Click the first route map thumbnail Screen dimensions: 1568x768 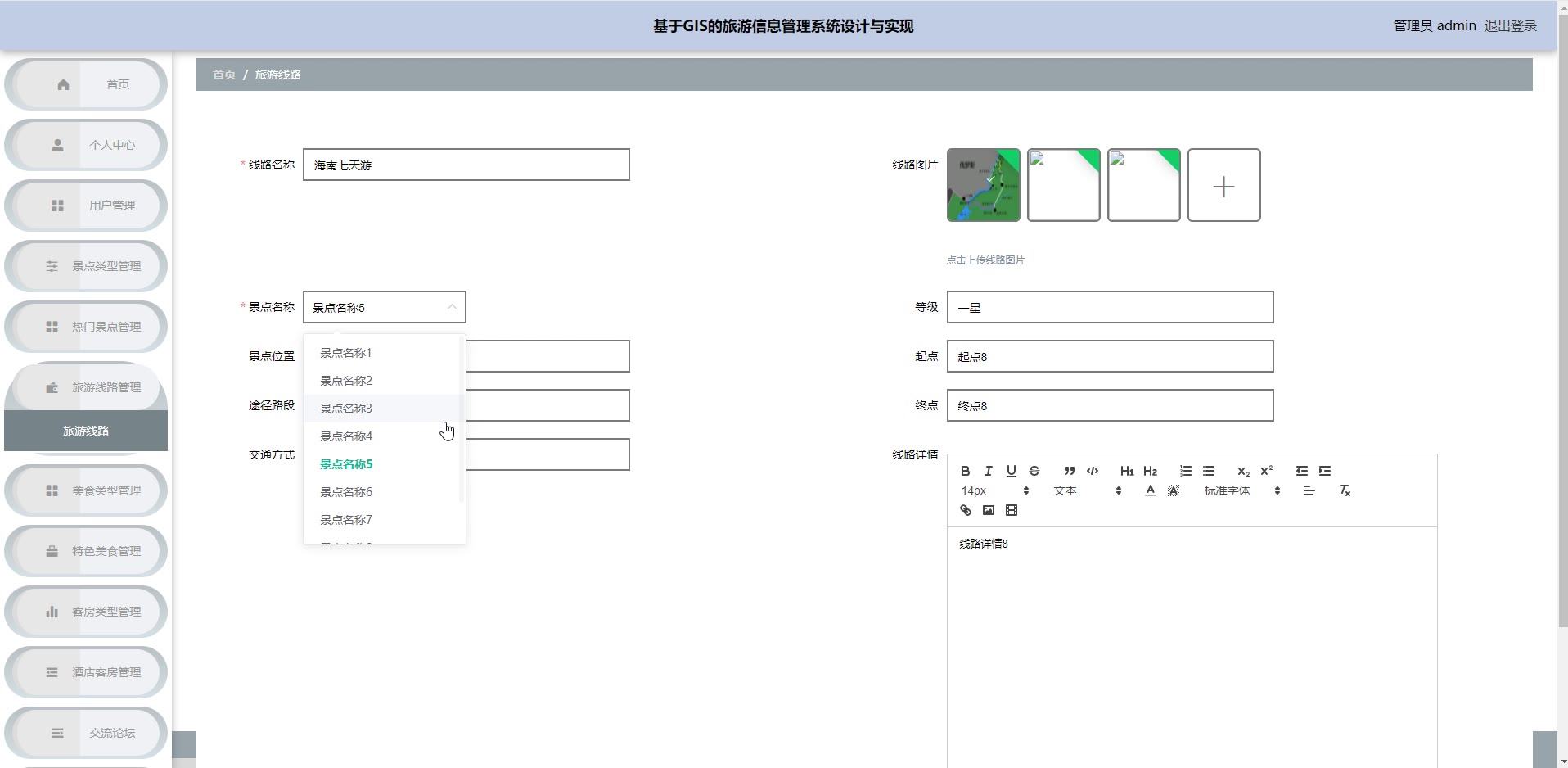tap(984, 185)
